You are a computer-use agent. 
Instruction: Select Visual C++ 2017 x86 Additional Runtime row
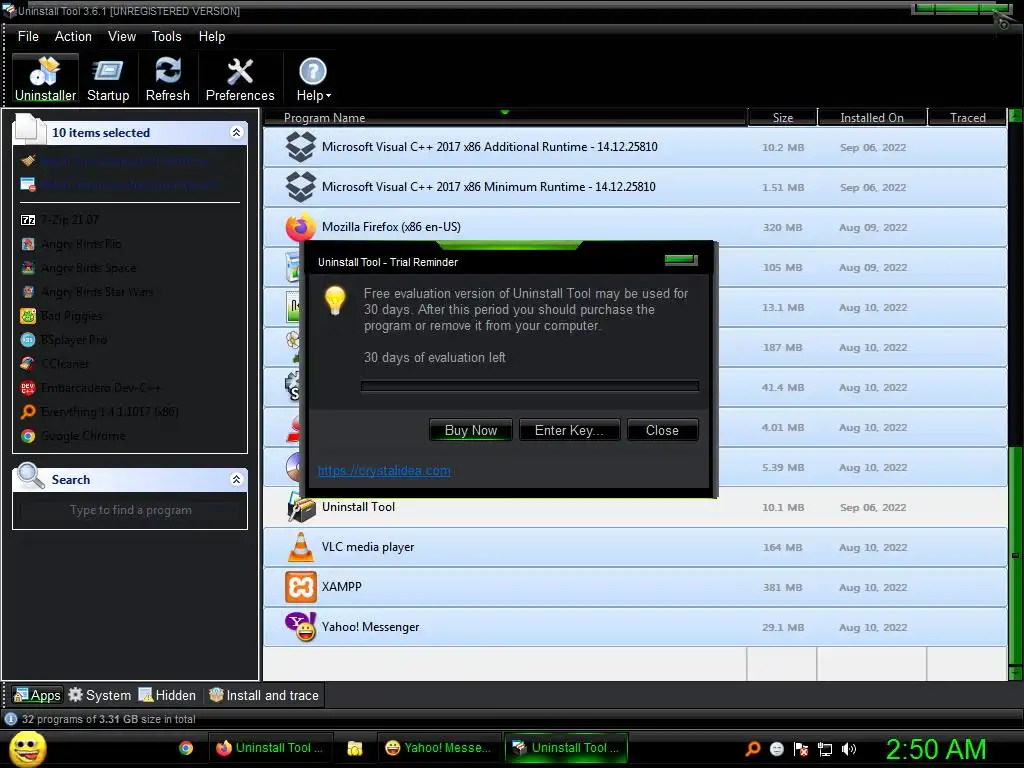[x=635, y=147]
